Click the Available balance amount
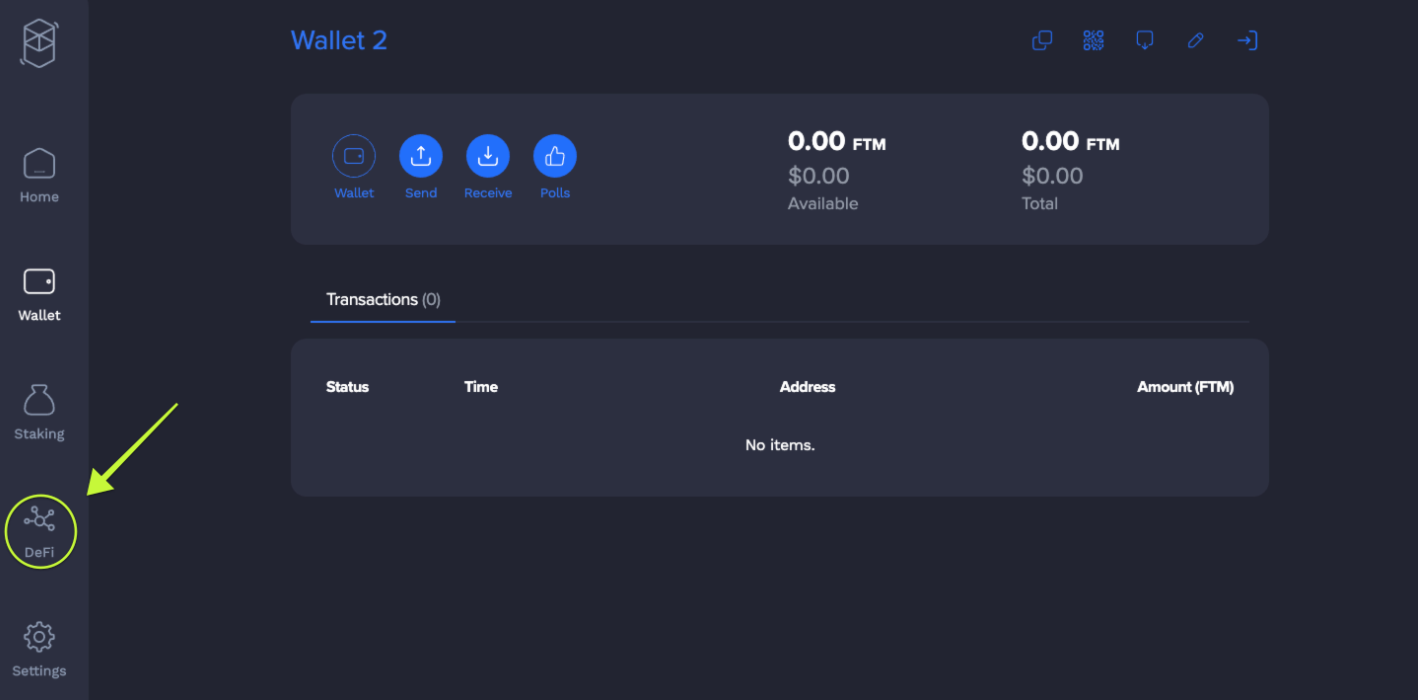The height and width of the screenshot is (700, 1420). coord(836,142)
